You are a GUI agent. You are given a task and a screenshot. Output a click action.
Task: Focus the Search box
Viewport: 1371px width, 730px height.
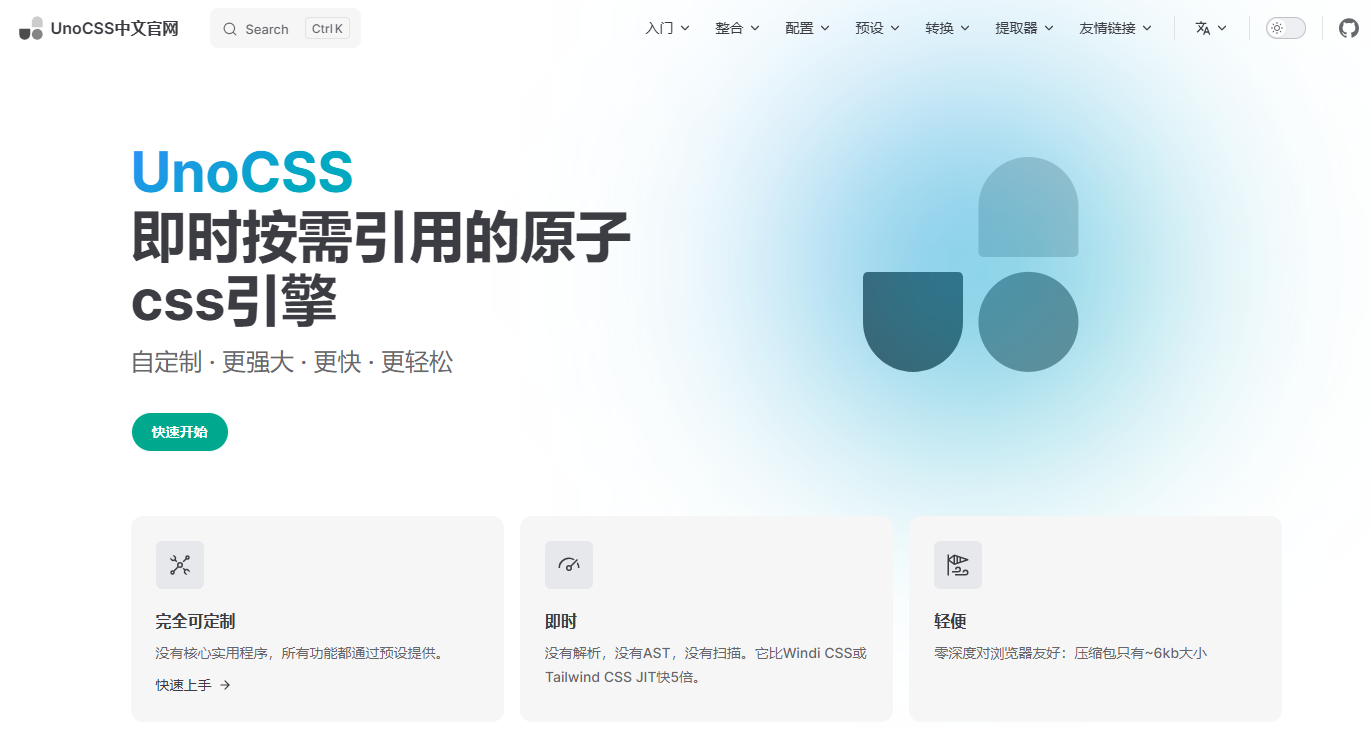[x=285, y=28]
